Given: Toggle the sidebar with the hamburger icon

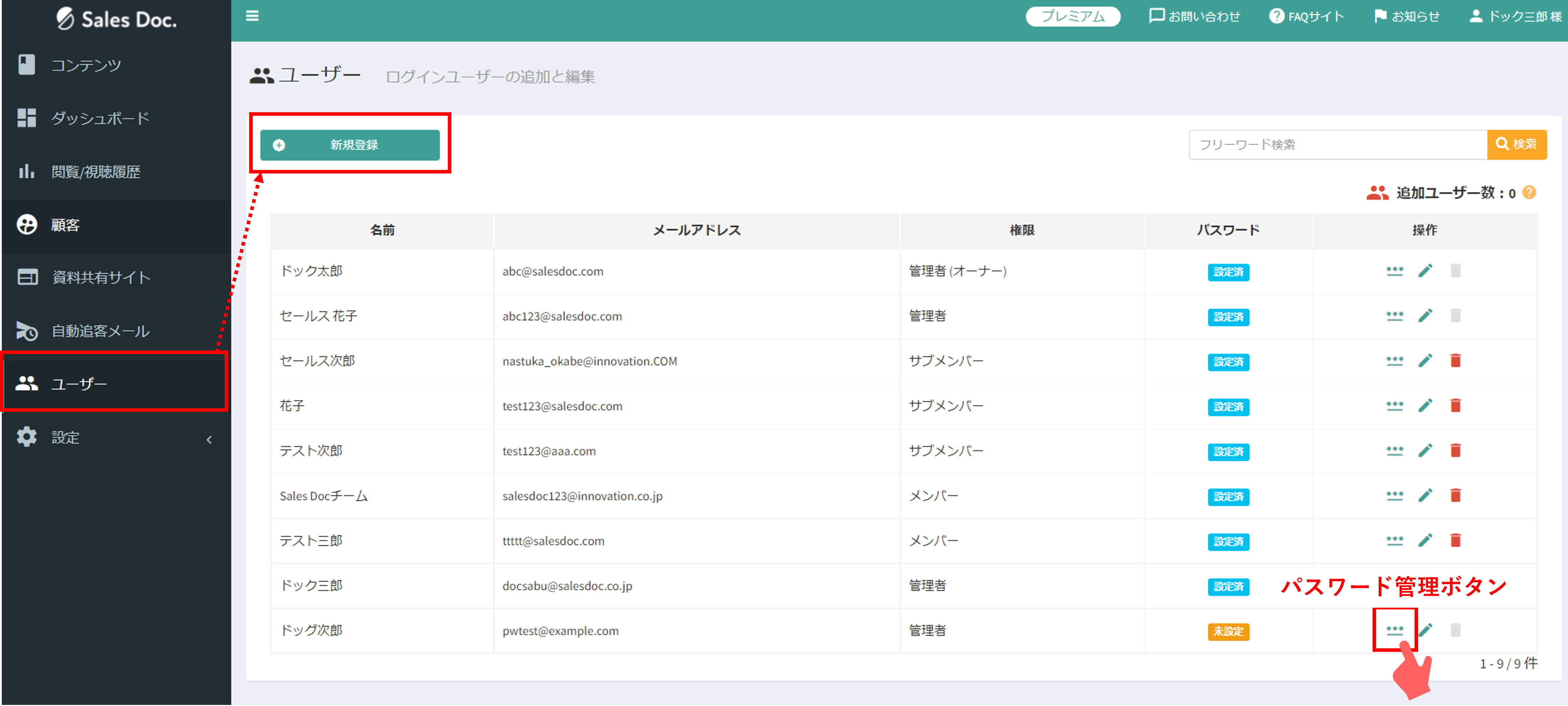Looking at the screenshot, I should pos(252,16).
